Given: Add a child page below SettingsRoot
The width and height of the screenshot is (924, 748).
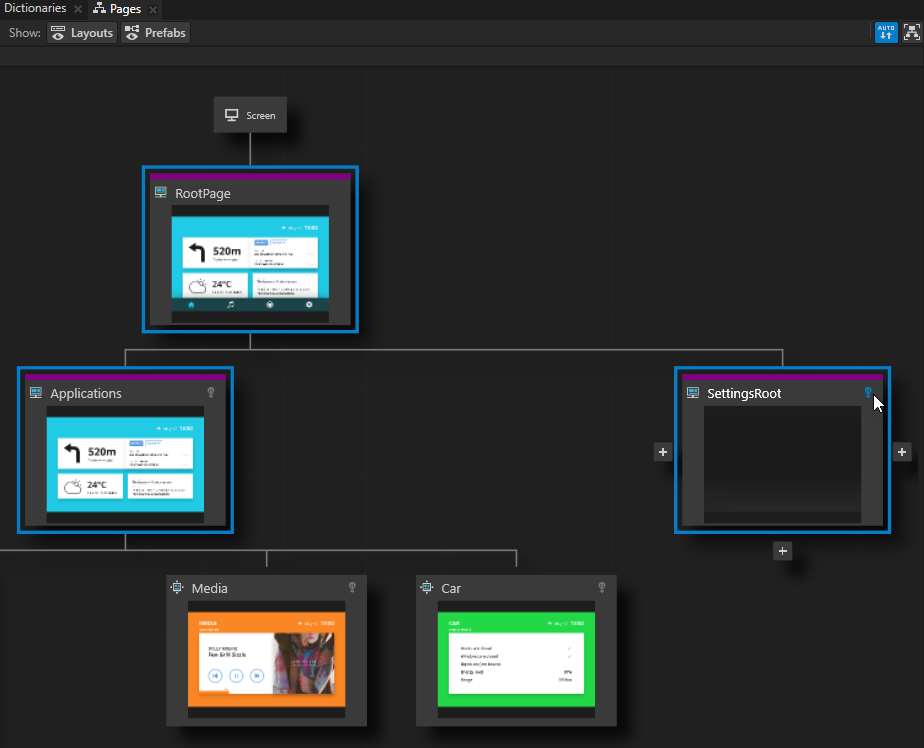Looking at the screenshot, I should (x=783, y=550).
